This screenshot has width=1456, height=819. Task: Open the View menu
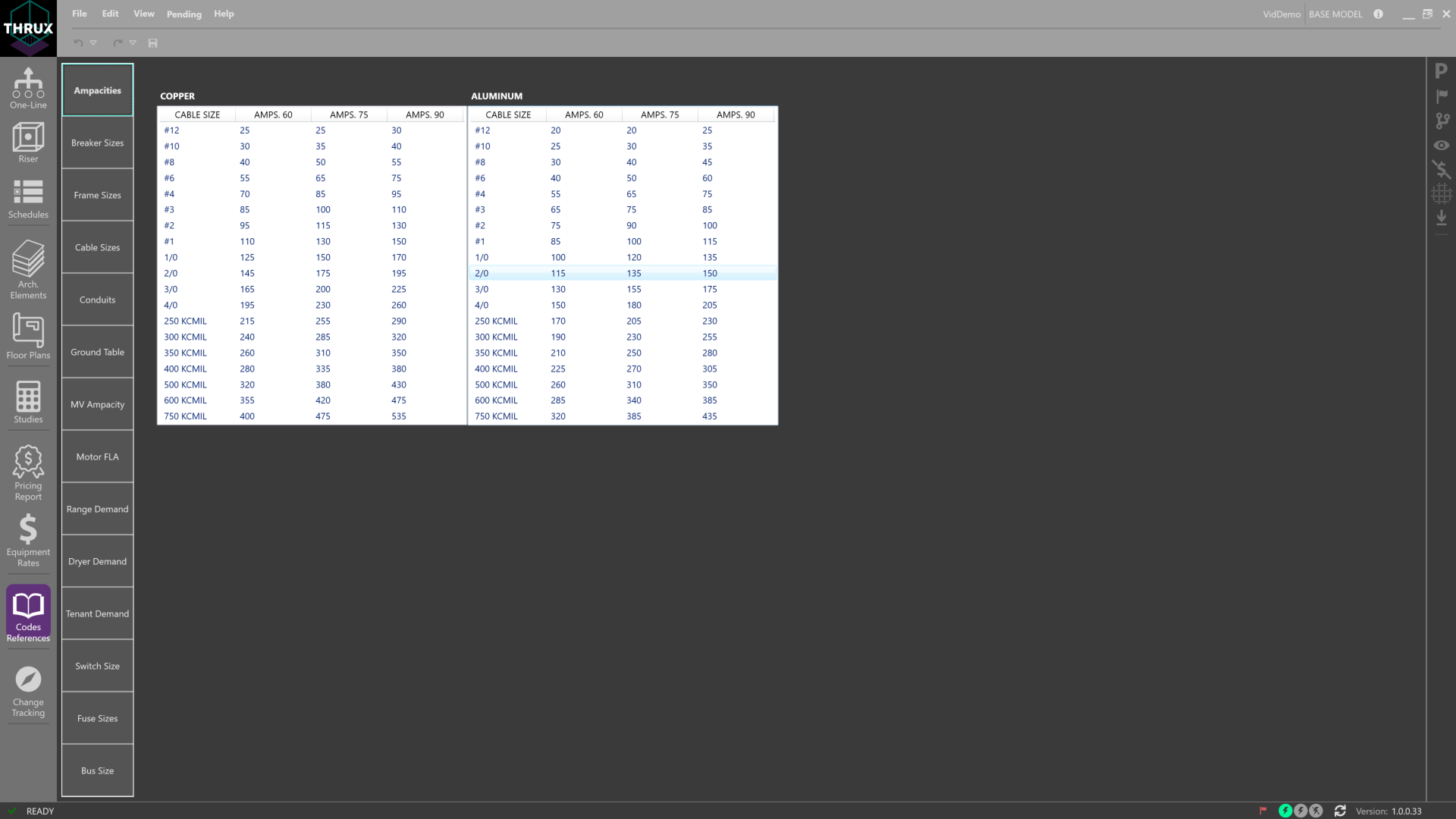(x=143, y=14)
